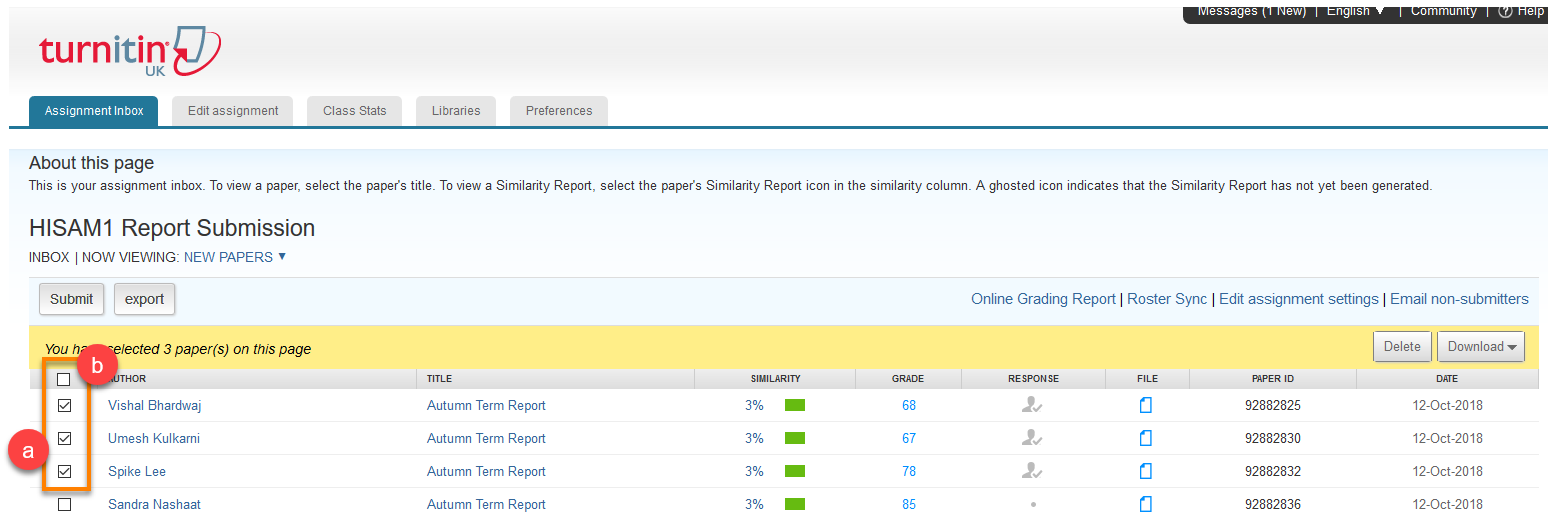The height and width of the screenshot is (519, 1548).
Task: Open grade 67 for Umesh Kulkarni
Action: (909, 438)
